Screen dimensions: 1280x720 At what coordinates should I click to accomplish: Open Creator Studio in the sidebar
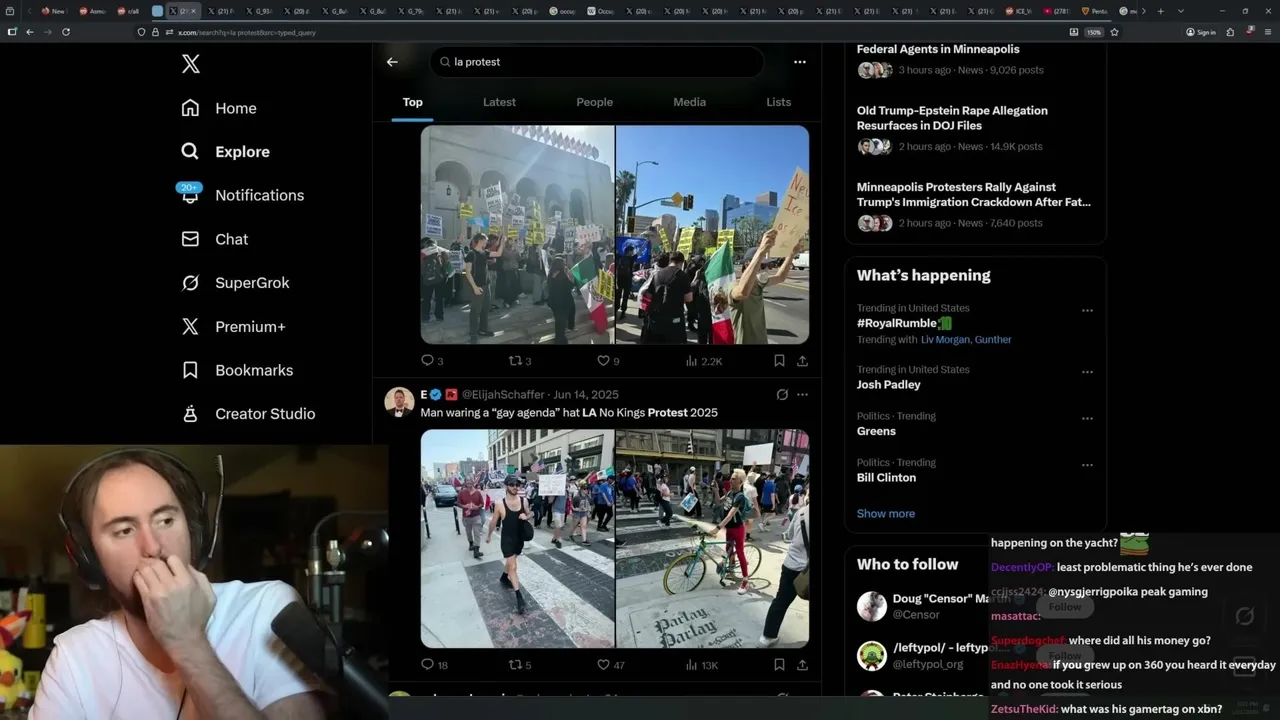click(x=248, y=413)
